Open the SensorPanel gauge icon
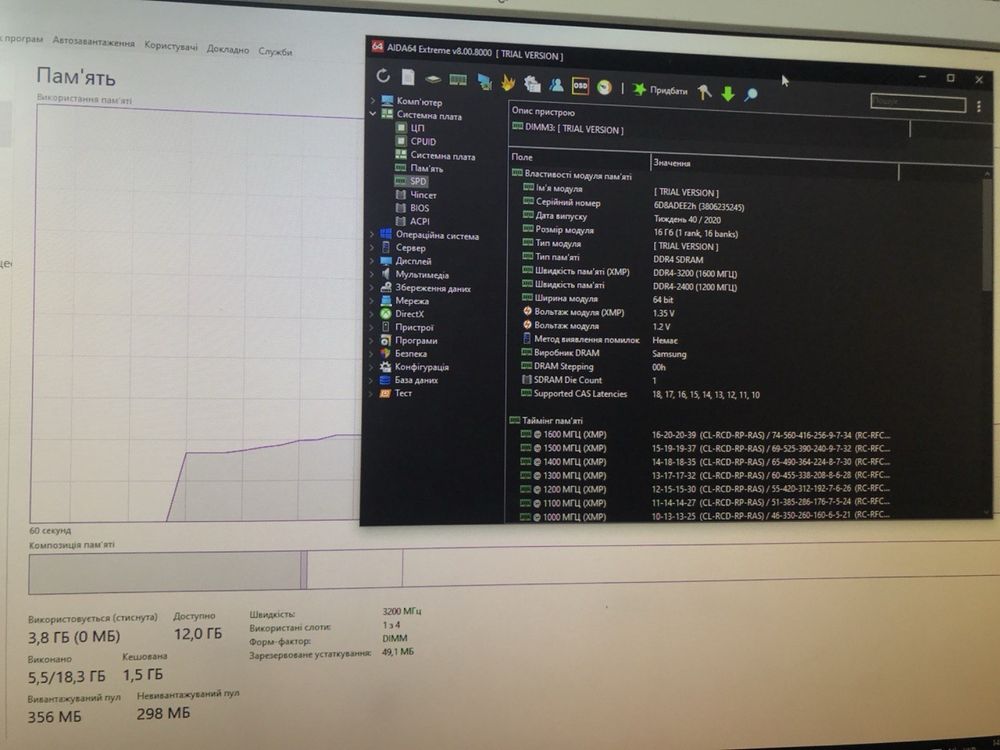The height and width of the screenshot is (750, 1000). (x=604, y=87)
